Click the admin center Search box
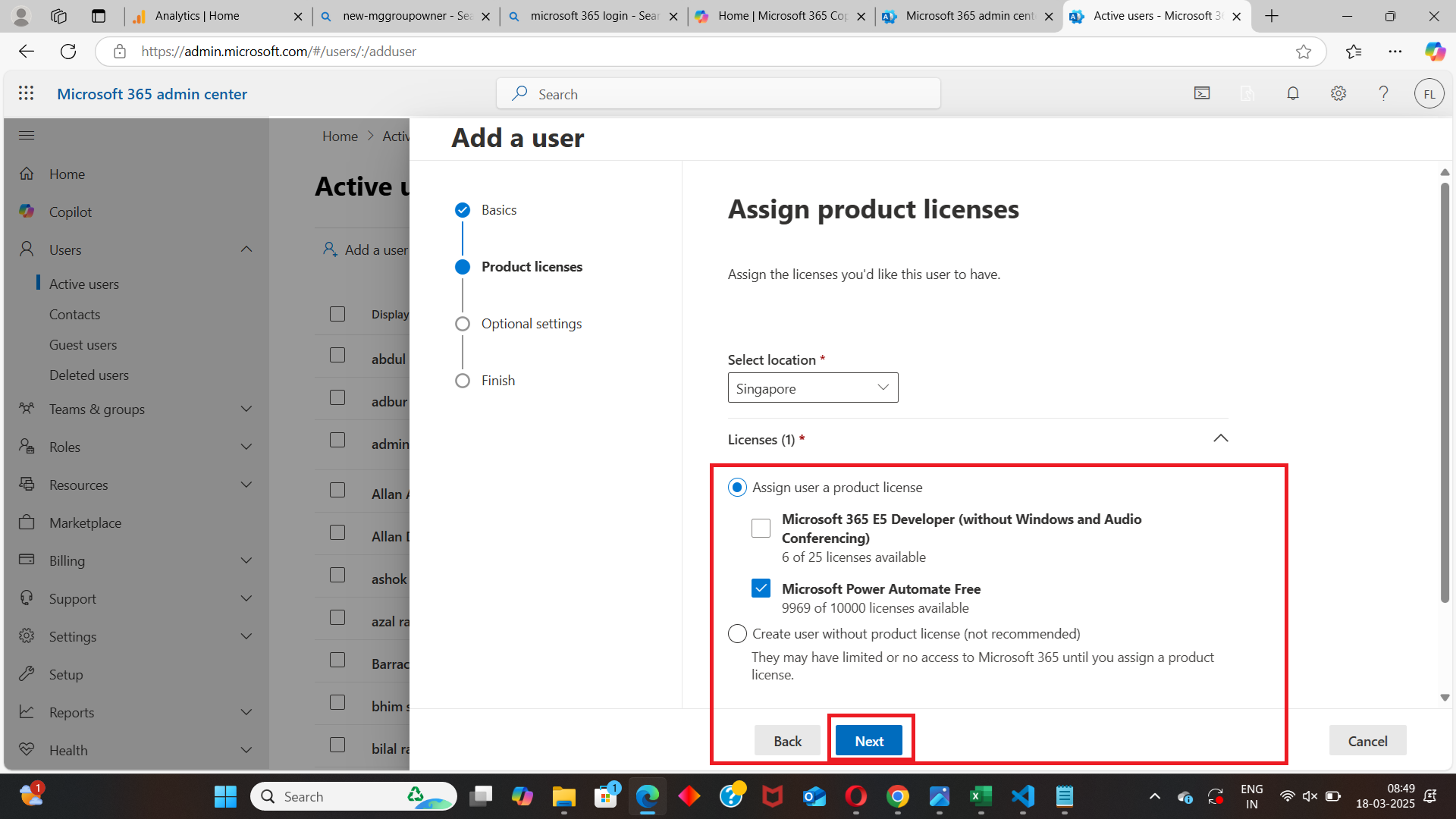1456x819 pixels. click(718, 93)
